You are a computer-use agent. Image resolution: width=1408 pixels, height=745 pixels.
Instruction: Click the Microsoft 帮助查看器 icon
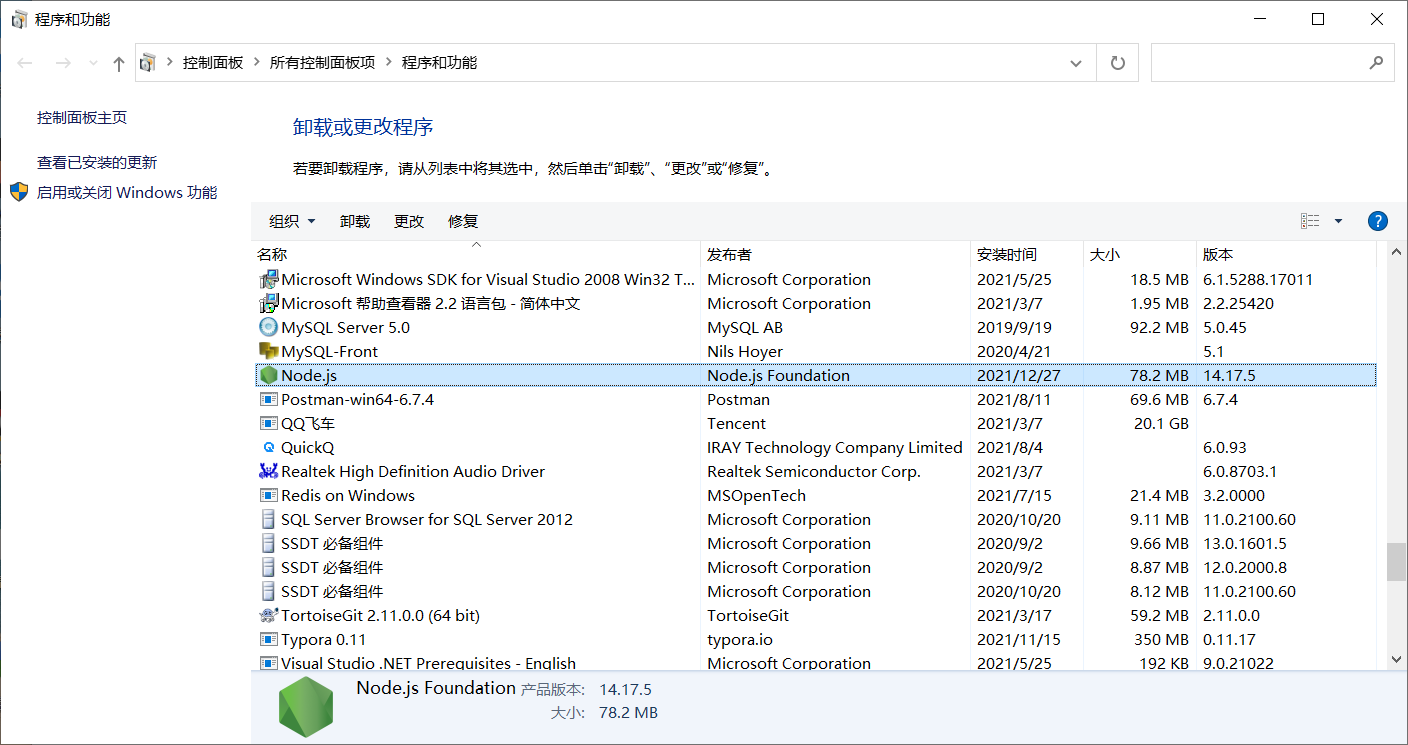[x=268, y=303]
